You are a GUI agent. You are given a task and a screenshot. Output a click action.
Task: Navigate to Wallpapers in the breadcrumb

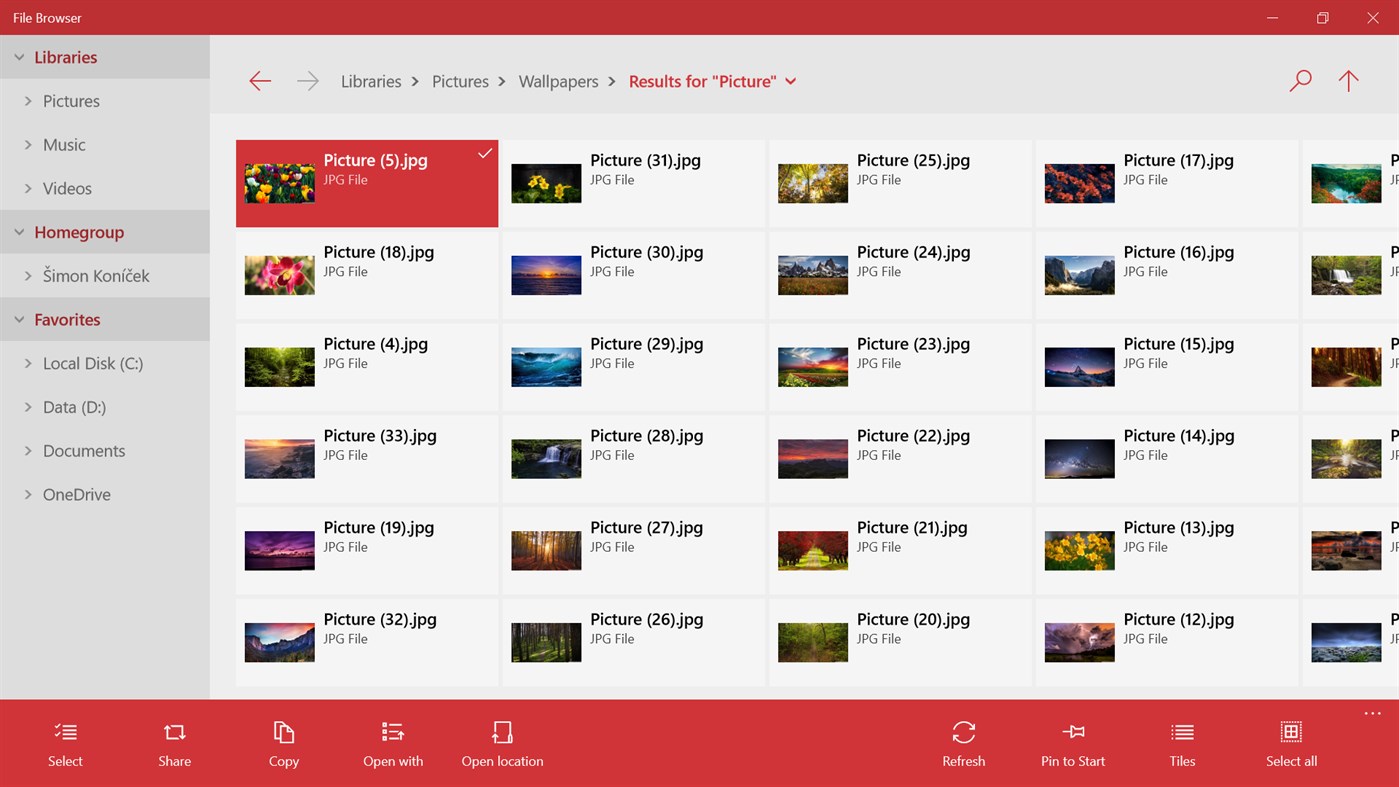tap(558, 81)
